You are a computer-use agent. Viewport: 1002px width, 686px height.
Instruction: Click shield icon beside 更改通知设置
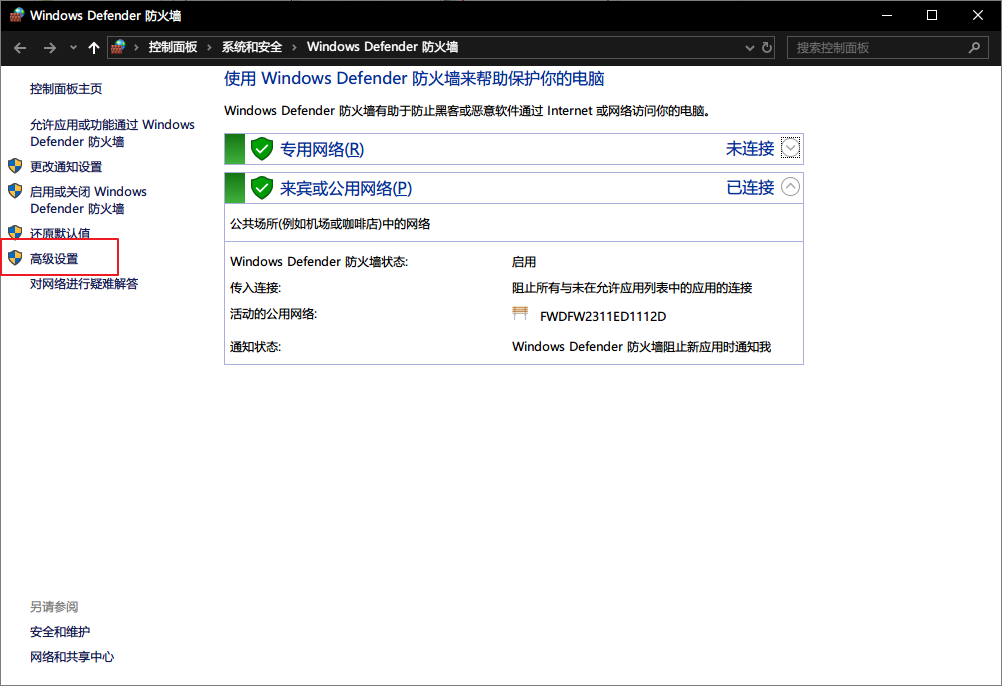15,166
